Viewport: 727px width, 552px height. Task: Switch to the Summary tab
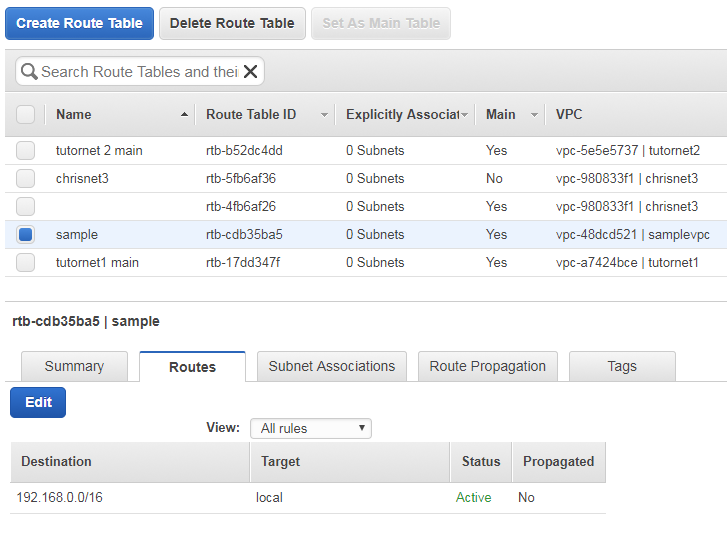pos(74,366)
